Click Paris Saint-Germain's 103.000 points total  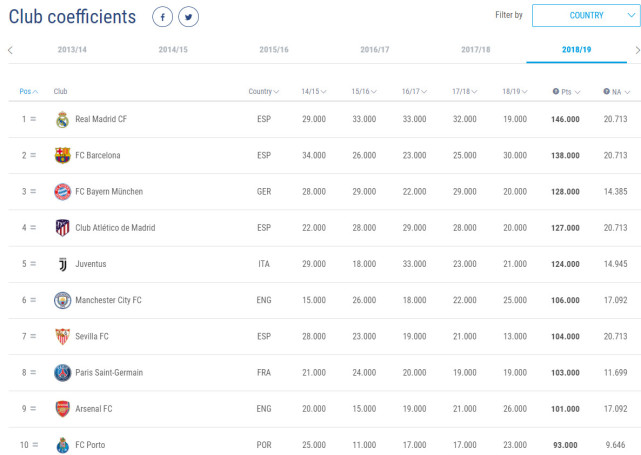(x=565, y=373)
